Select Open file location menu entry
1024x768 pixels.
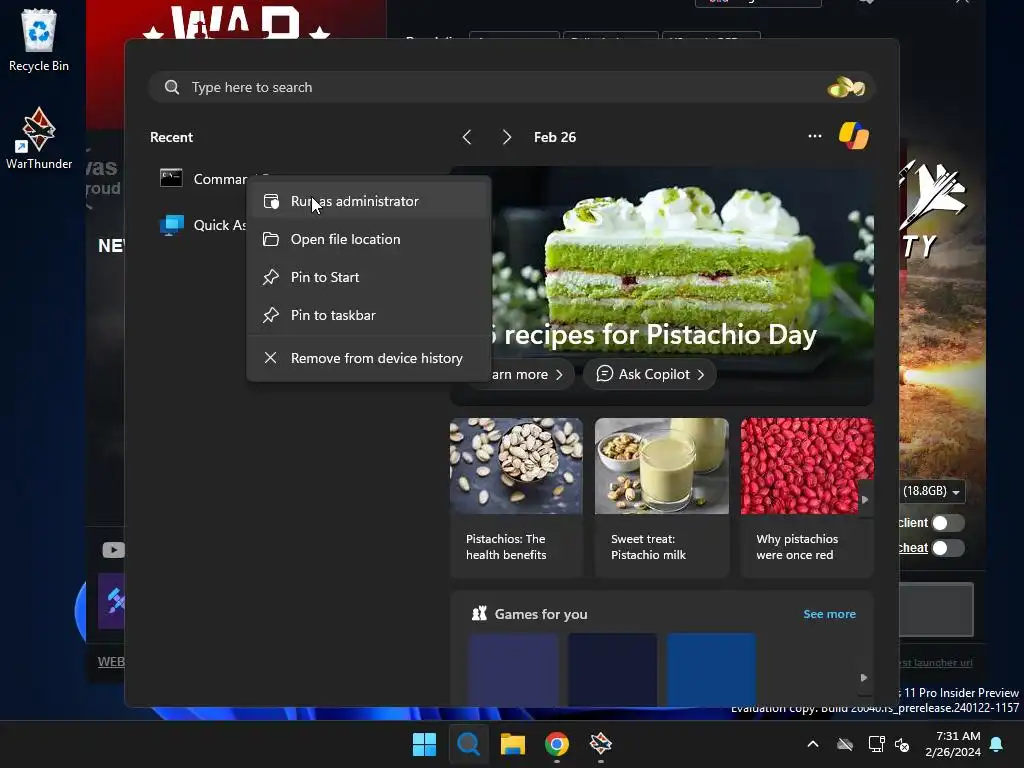(x=368, y=239)
